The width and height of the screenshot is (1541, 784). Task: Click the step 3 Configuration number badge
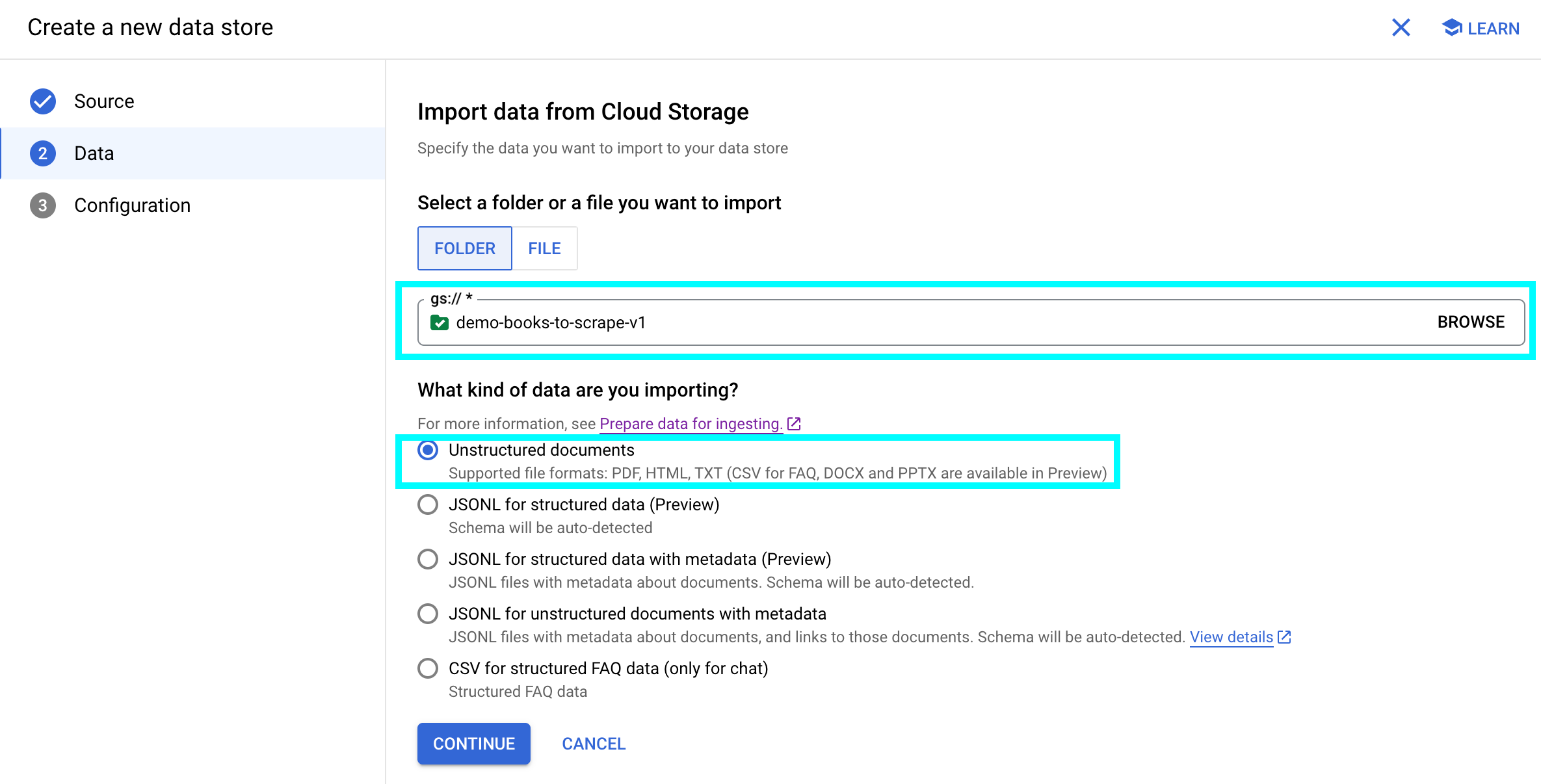(x=43, y=205)
